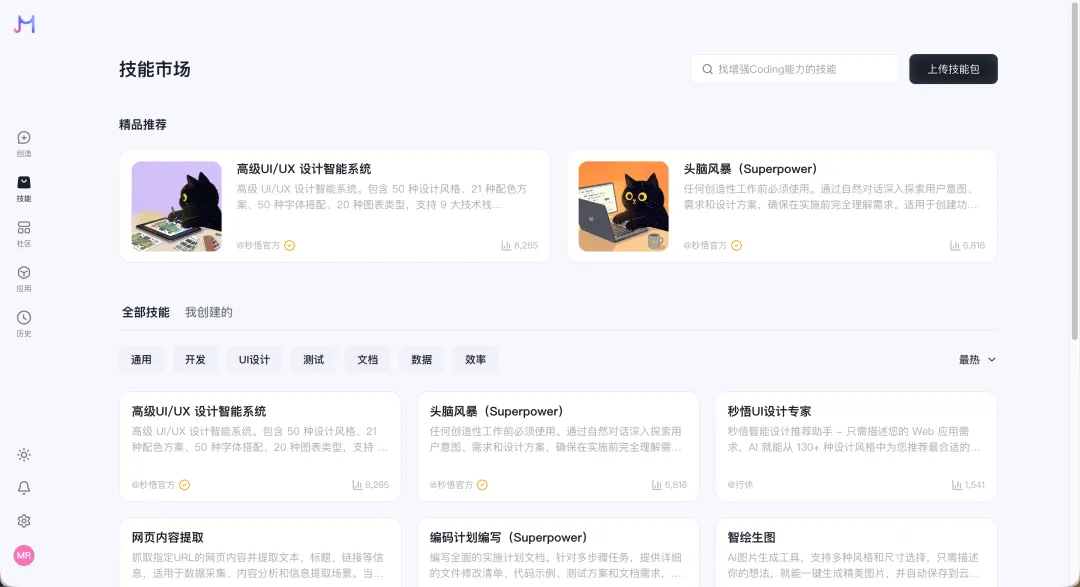The image size is (1080, 587).
Task: Click usage chart icon showing 6,816 in featured card
Action: tap(955, 245)
